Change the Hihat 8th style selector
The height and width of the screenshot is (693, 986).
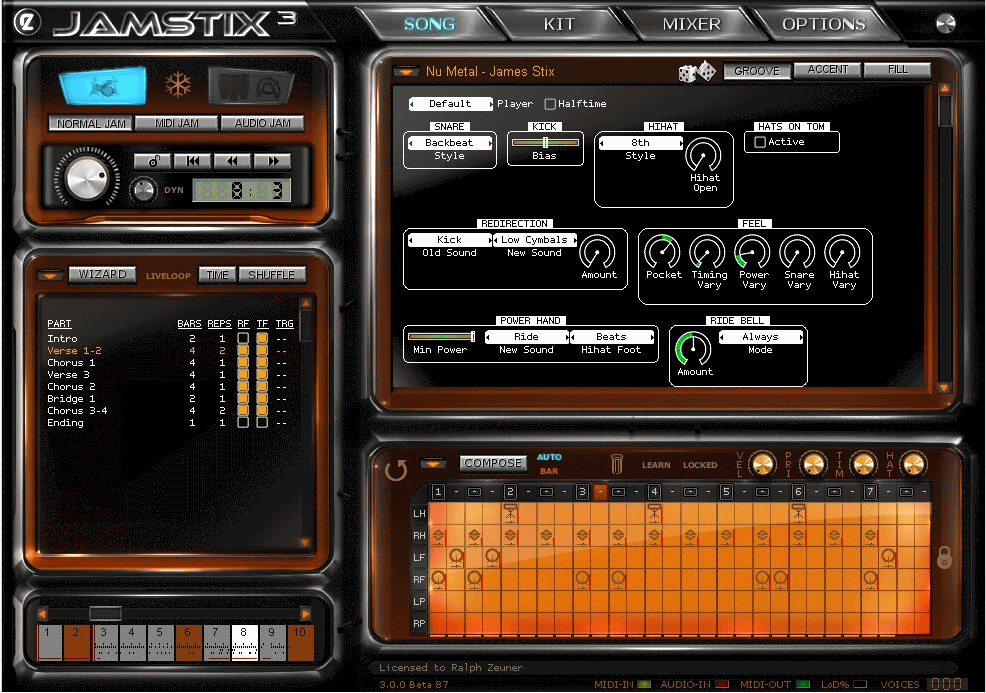point(640,143)
